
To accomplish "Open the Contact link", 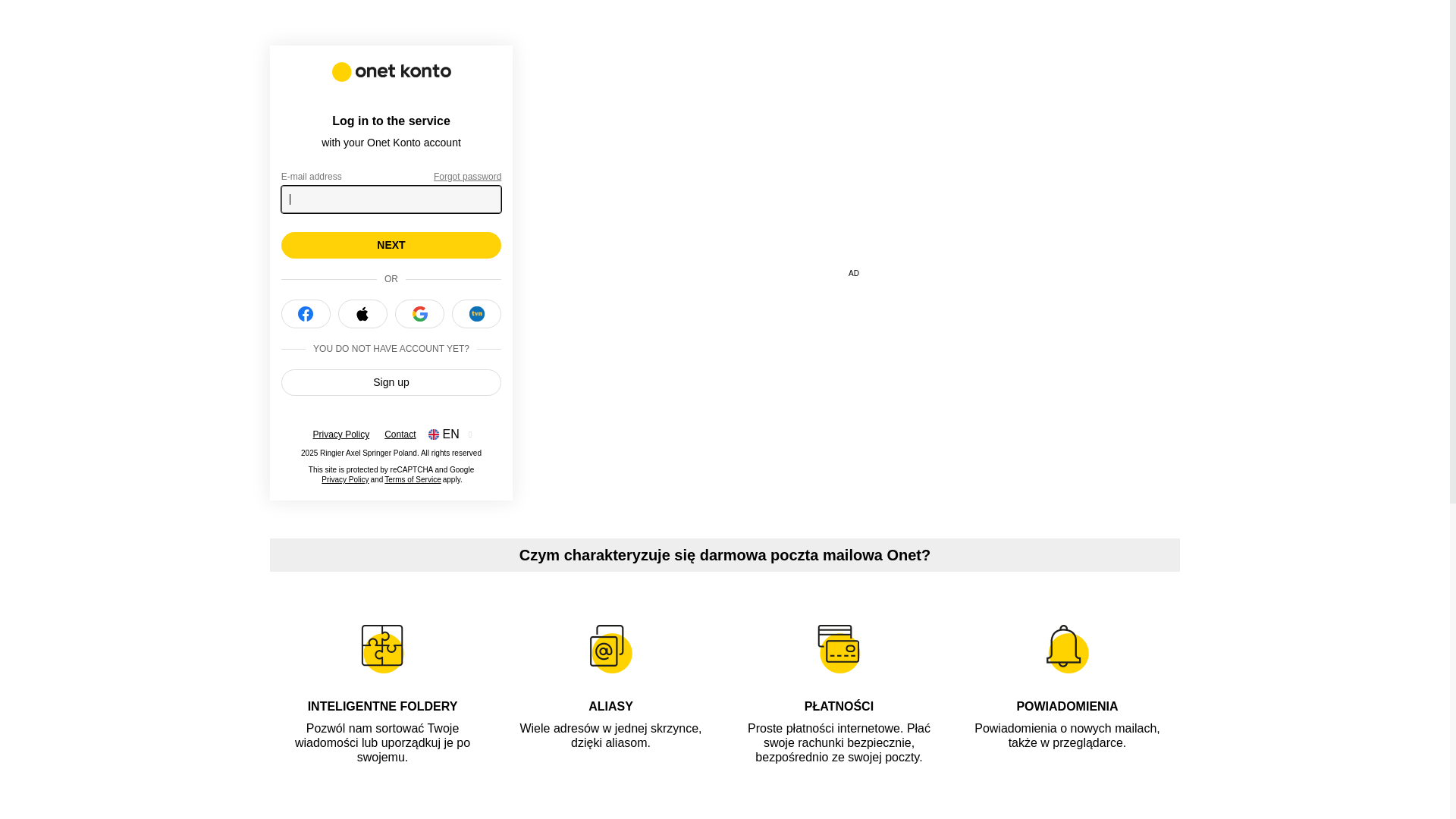I will click(400, 435).
